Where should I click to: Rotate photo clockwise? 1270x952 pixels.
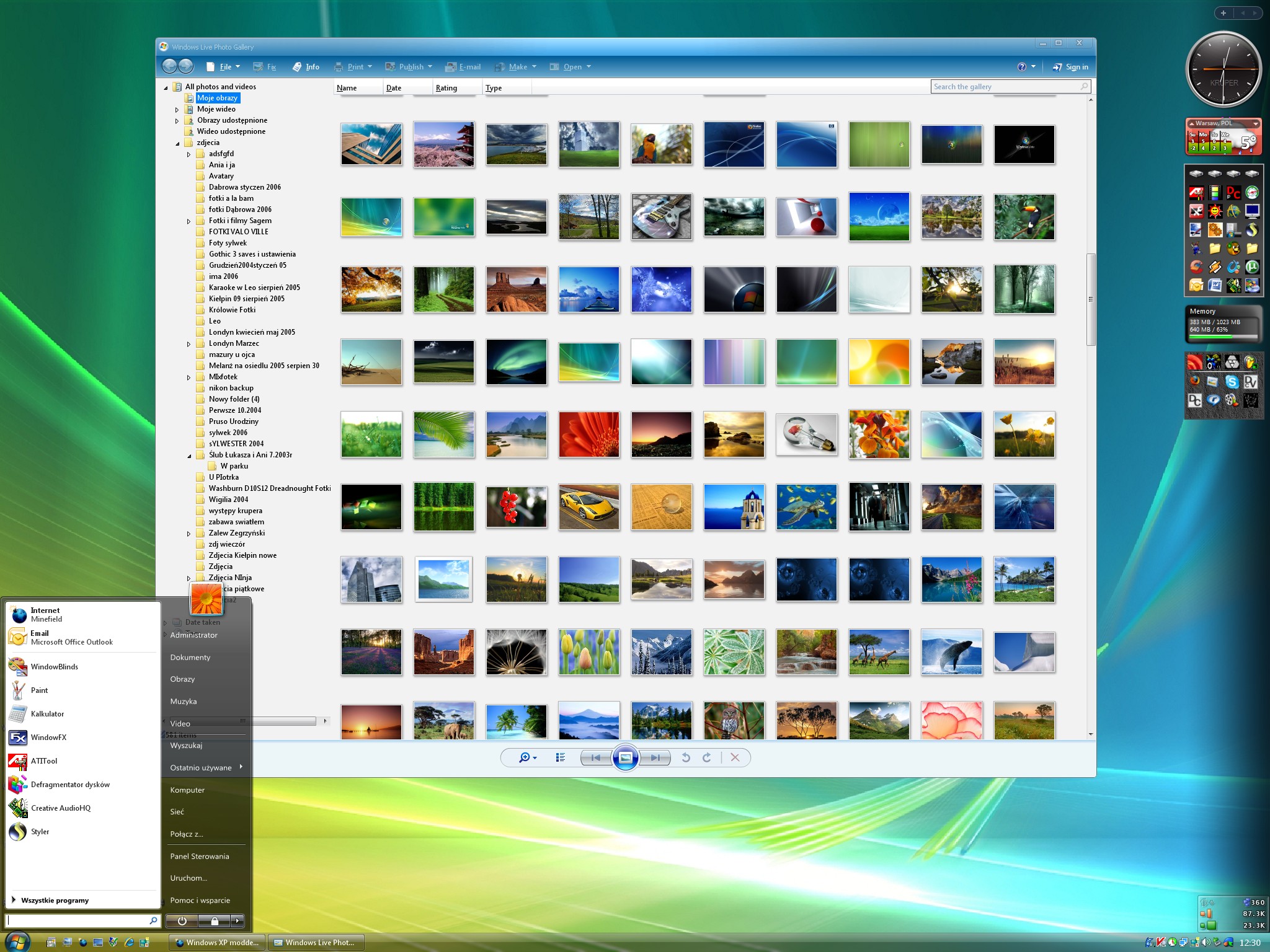708,757
